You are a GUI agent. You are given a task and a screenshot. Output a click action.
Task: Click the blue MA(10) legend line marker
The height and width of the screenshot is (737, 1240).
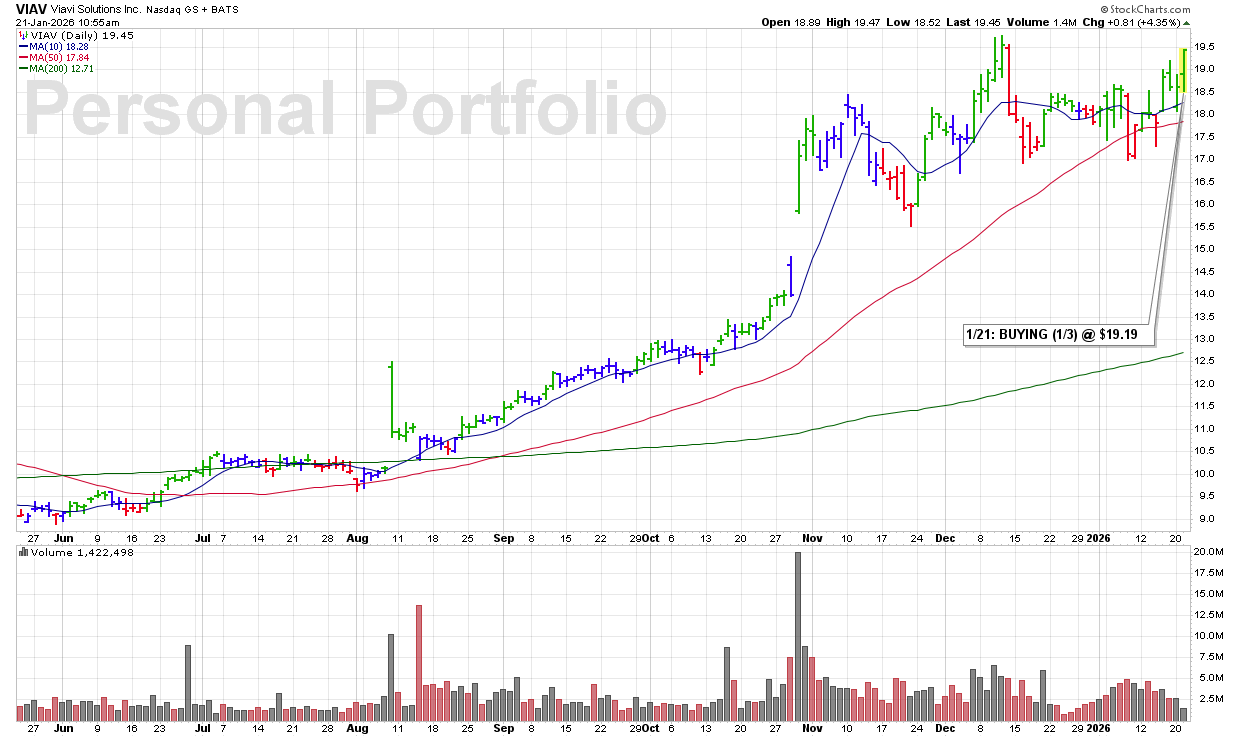[22, 46]
